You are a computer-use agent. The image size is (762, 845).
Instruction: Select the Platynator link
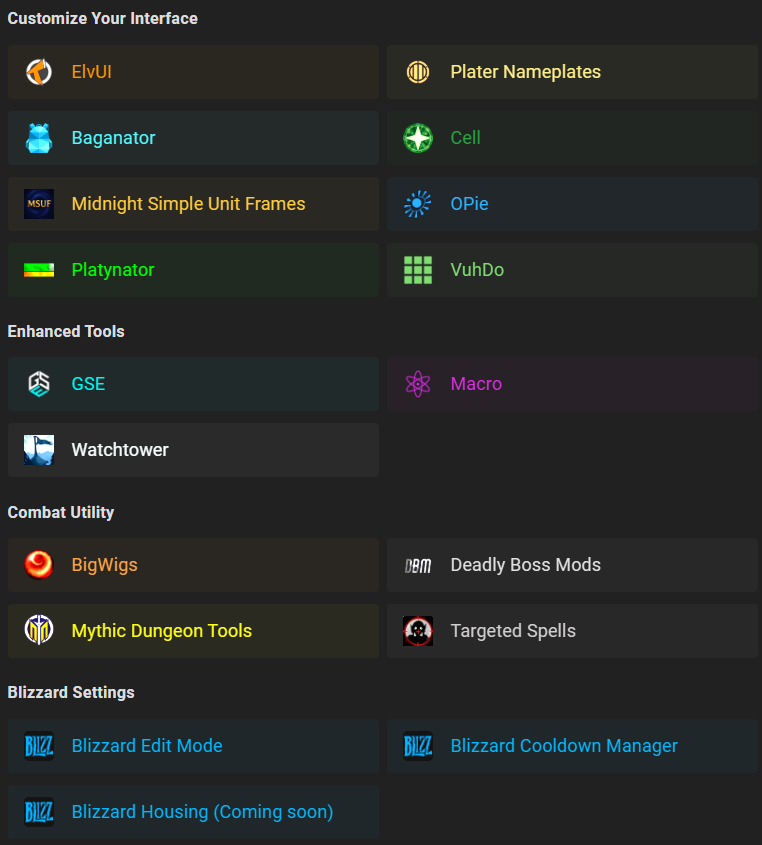(x=193, y=270)
